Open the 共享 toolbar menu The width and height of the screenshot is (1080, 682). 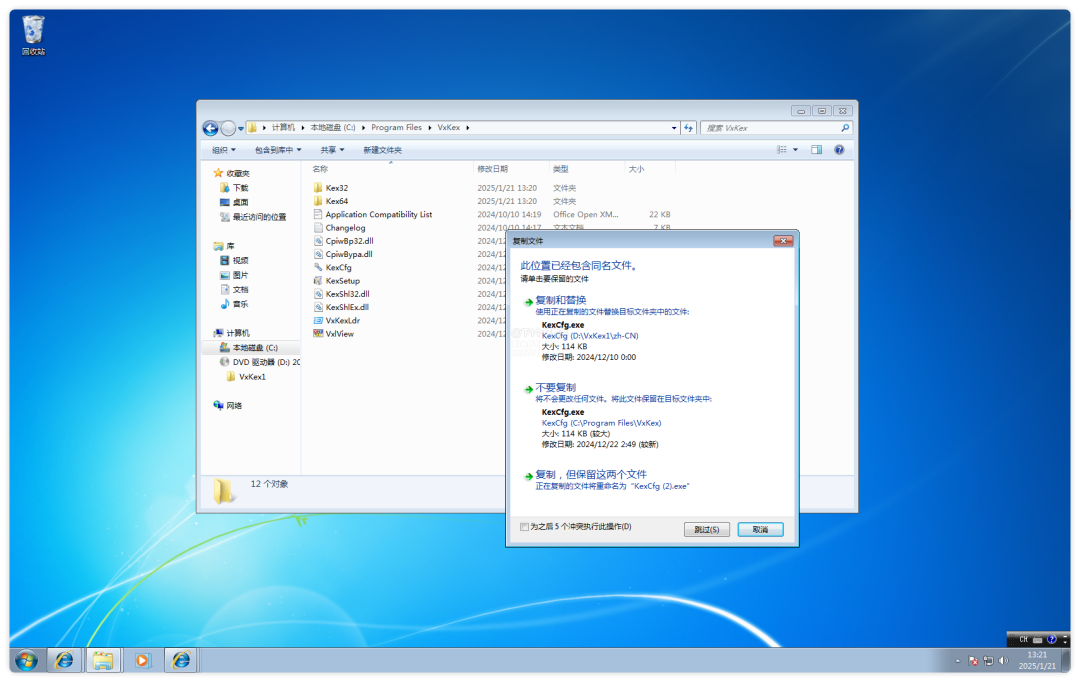(332, 150)
